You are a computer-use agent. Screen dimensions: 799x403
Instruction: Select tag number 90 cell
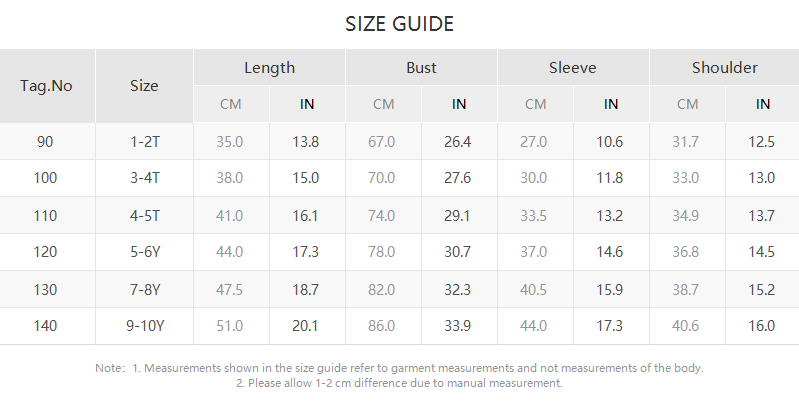point(45,142)
